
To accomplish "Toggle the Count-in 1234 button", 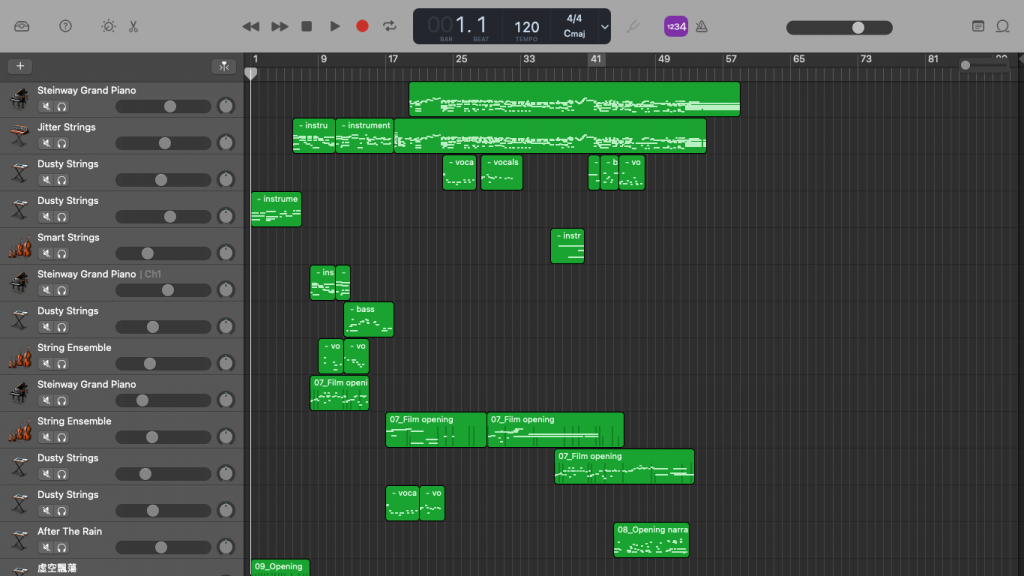I will click(676, 26).
